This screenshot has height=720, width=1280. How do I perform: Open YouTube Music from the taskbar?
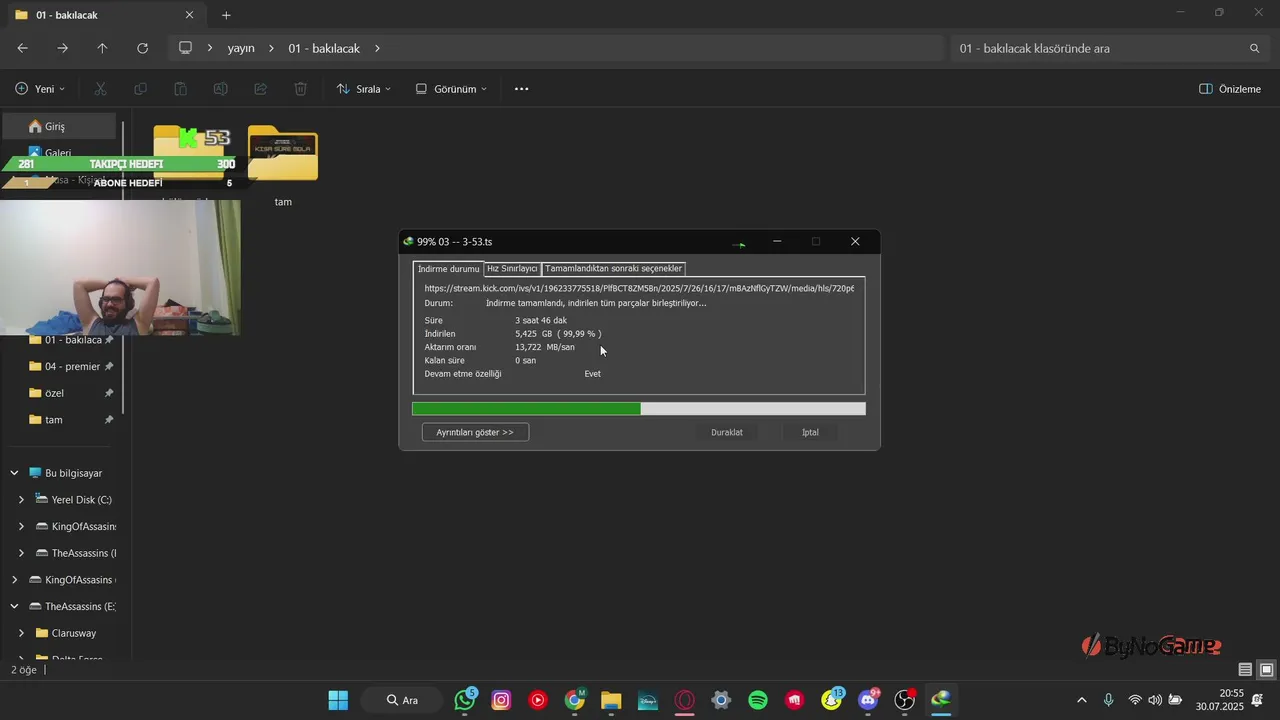point(538,700)
